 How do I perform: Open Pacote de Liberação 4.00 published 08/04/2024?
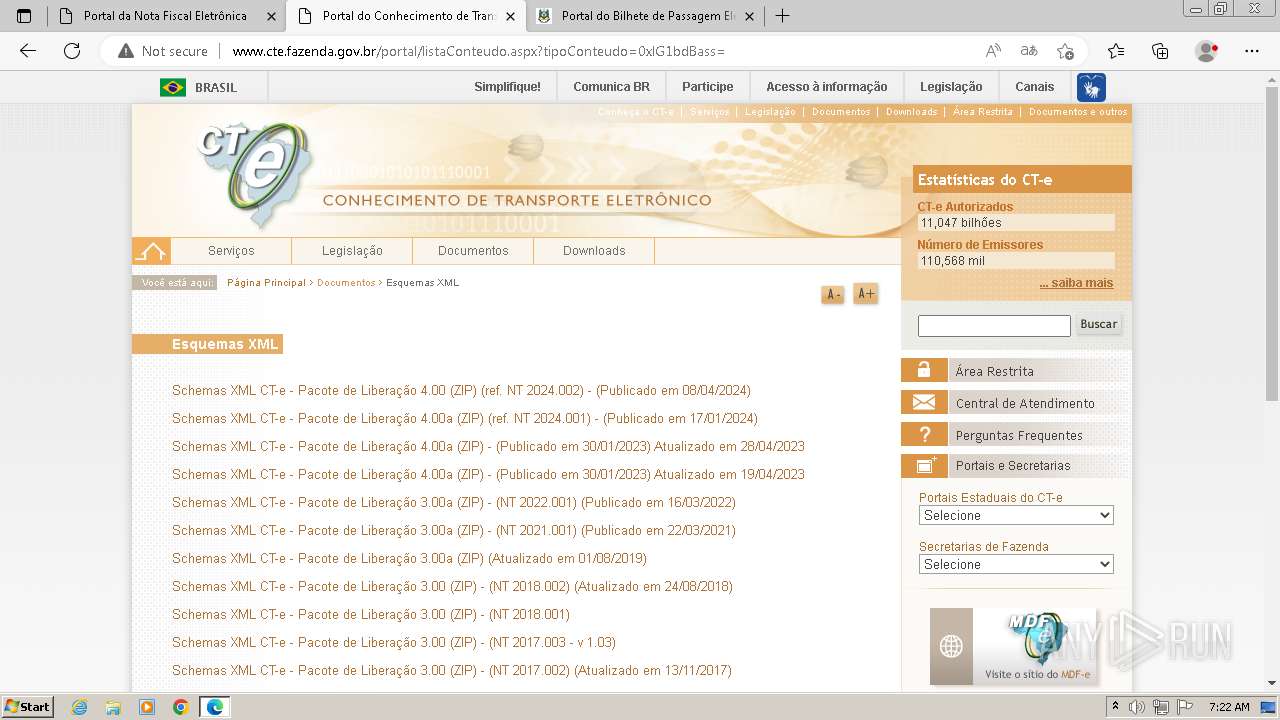(x=461, y=391)
